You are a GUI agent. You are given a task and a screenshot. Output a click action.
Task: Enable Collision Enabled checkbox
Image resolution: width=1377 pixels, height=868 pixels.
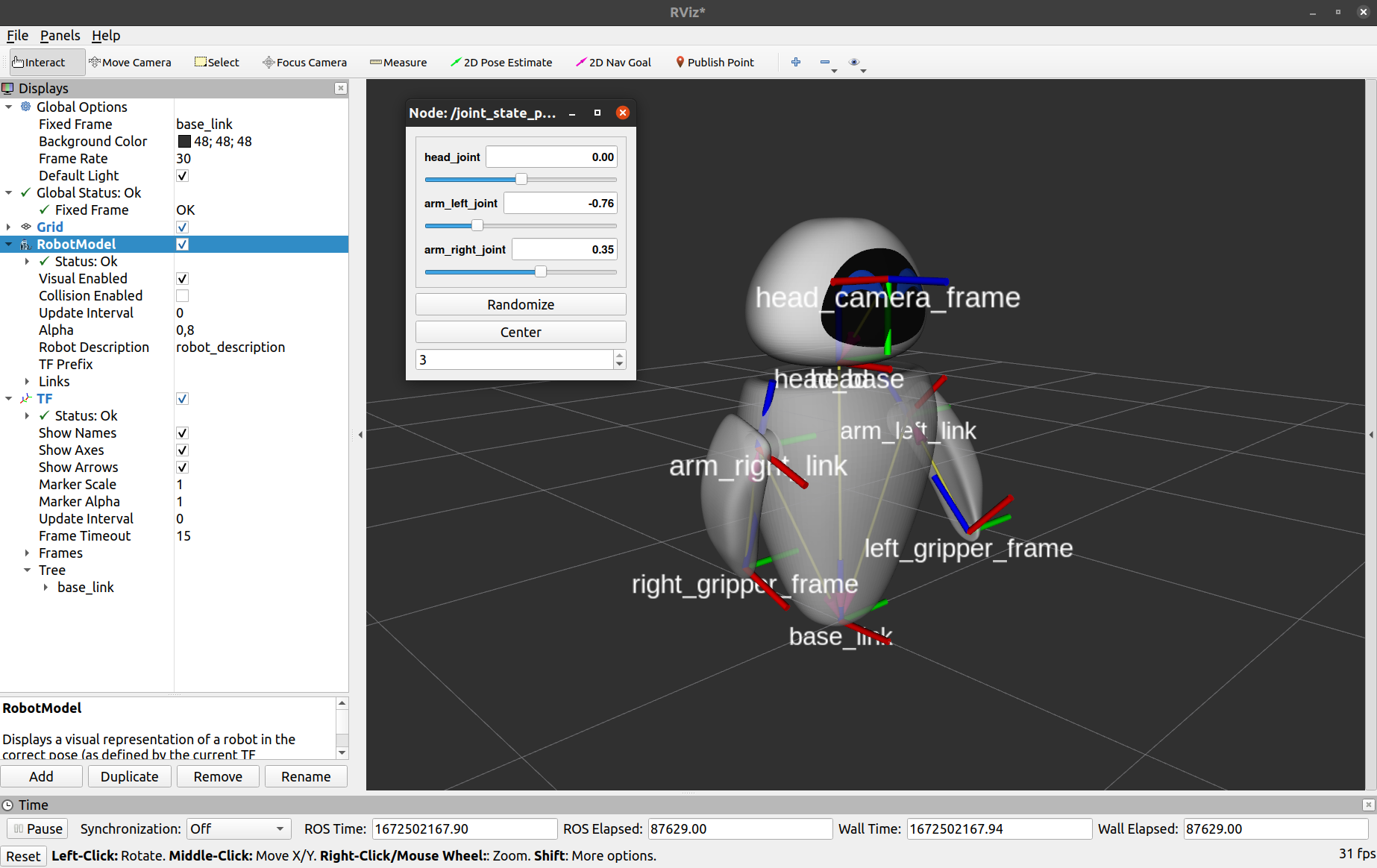tap(182, 295)
